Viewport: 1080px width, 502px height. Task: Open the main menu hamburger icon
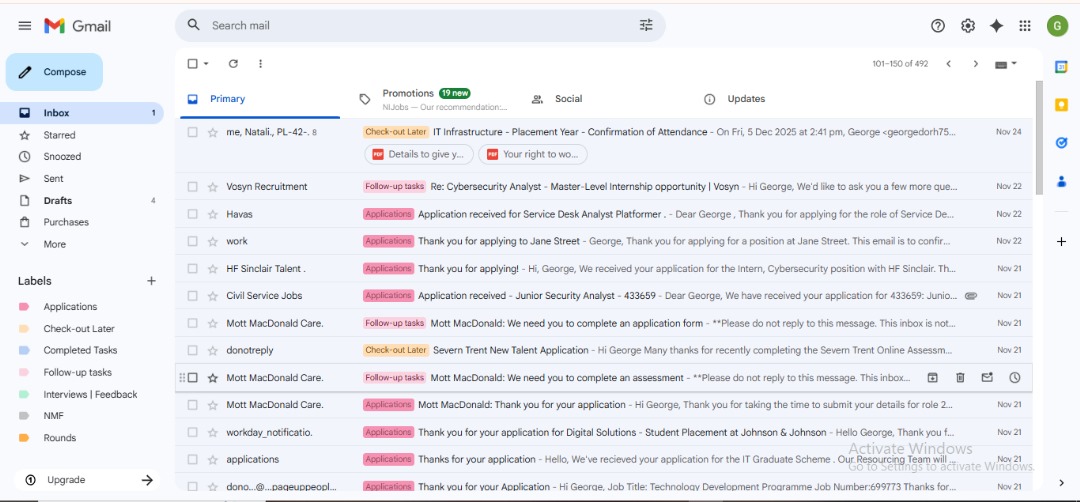[25, 25]
